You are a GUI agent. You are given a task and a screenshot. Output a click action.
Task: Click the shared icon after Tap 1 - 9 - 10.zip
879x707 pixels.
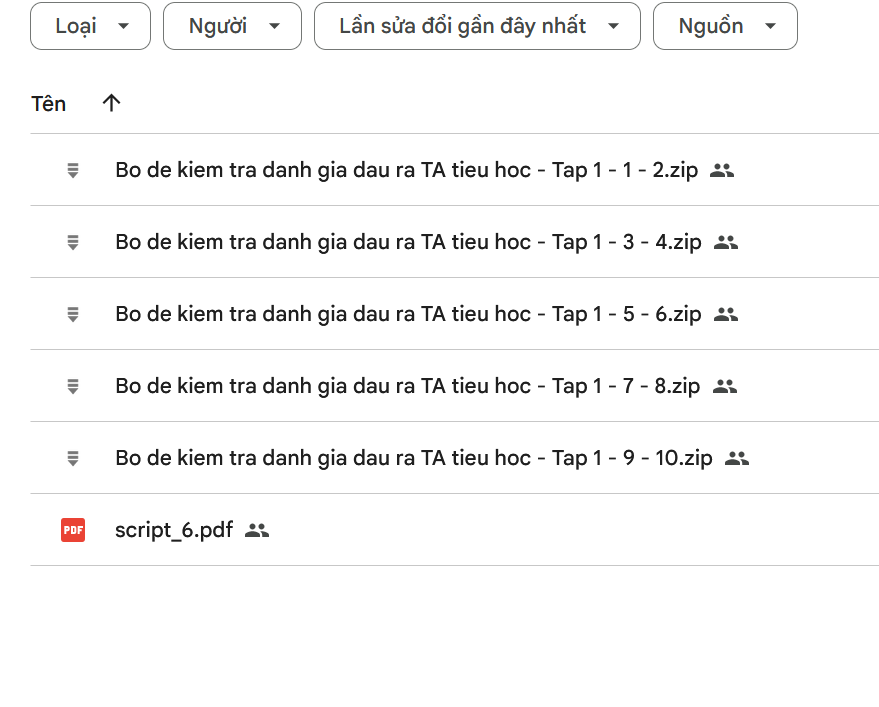737,458
